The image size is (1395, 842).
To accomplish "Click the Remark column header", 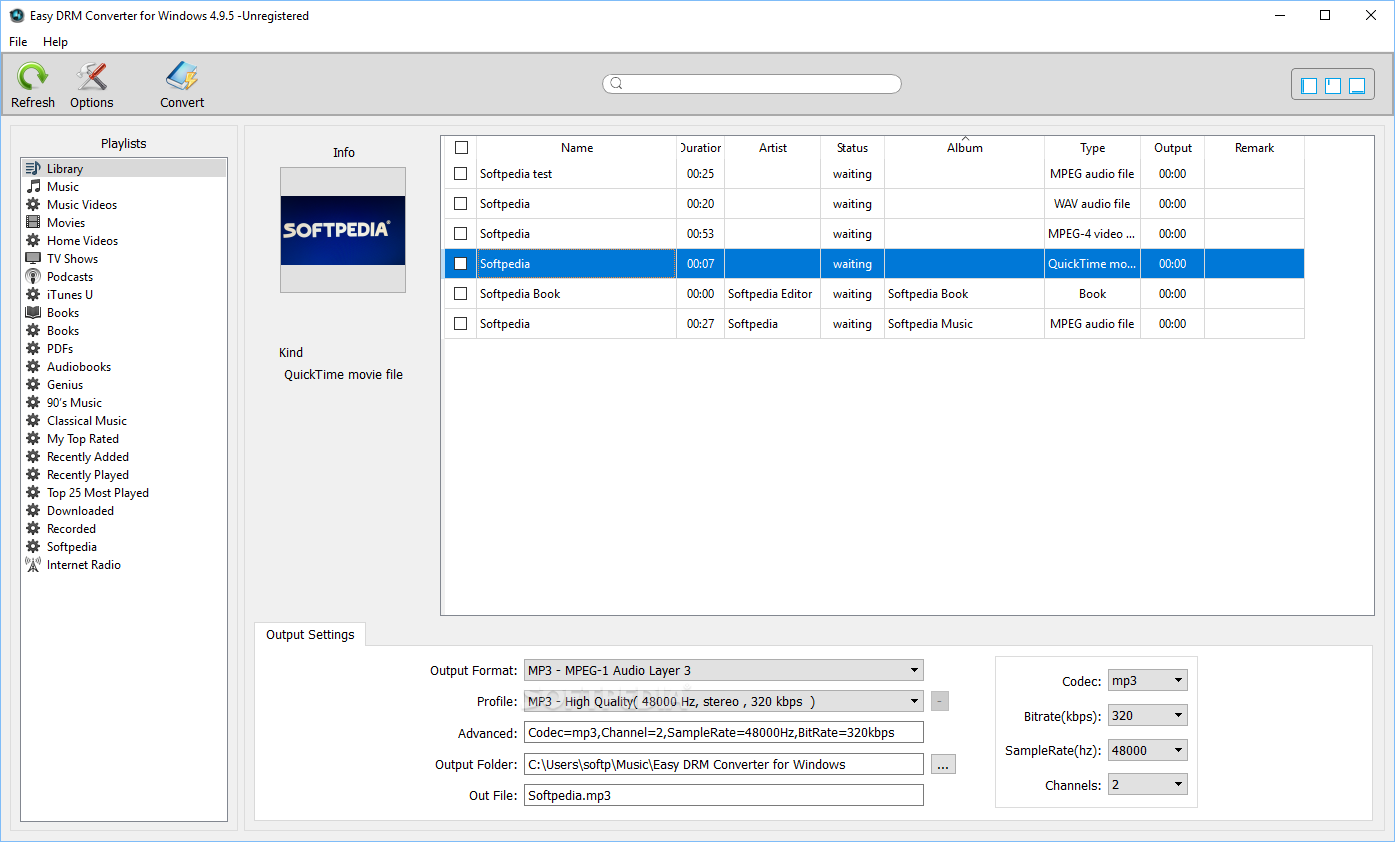I will pyautogui.click(x=1254, y=148).
